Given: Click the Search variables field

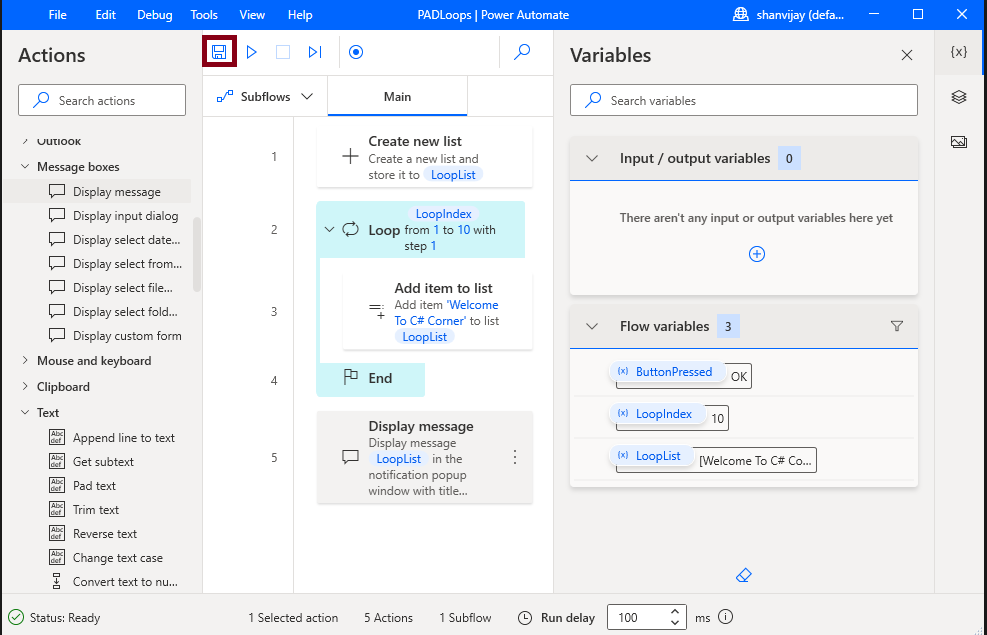Looking at the screenshot, I should pos(743,100).
